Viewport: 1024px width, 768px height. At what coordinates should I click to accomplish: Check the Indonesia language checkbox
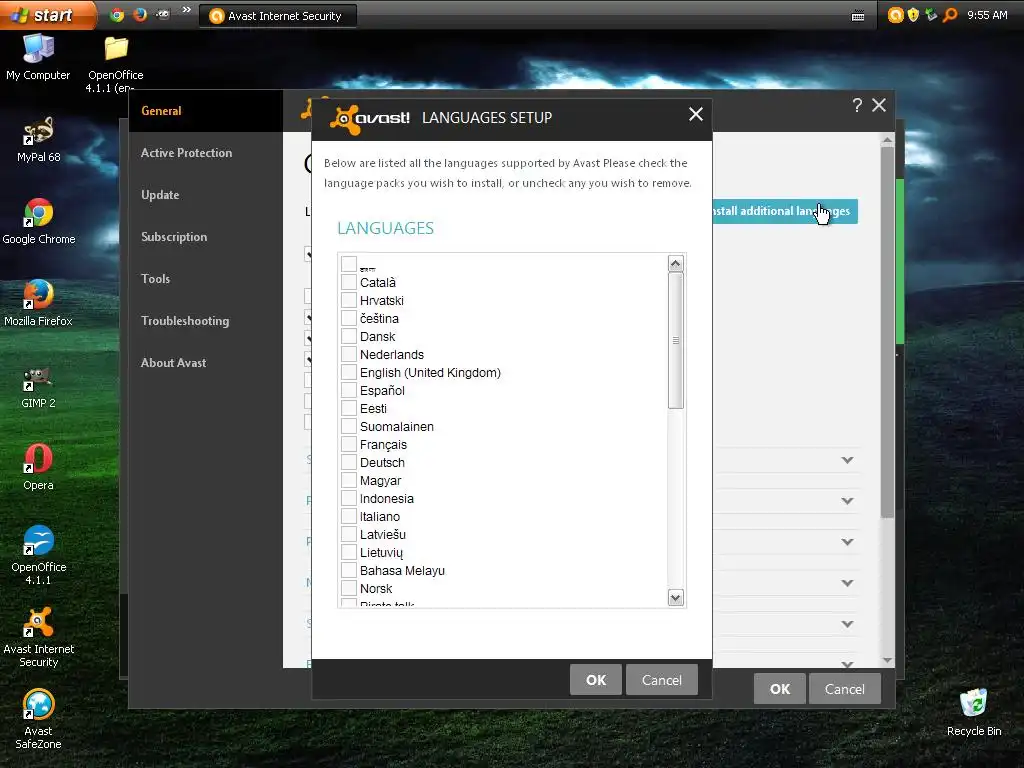(x=349, y=498)
